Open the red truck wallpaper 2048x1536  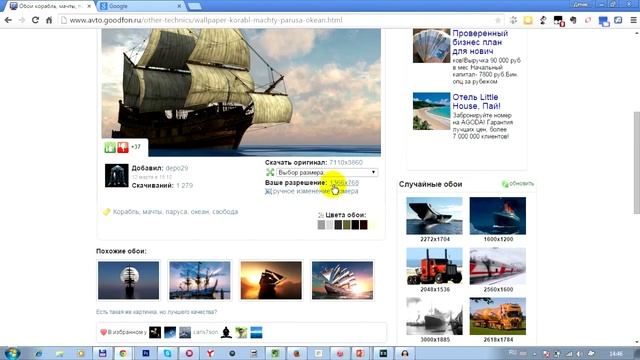pyautogui.click(x=434, y=266)
